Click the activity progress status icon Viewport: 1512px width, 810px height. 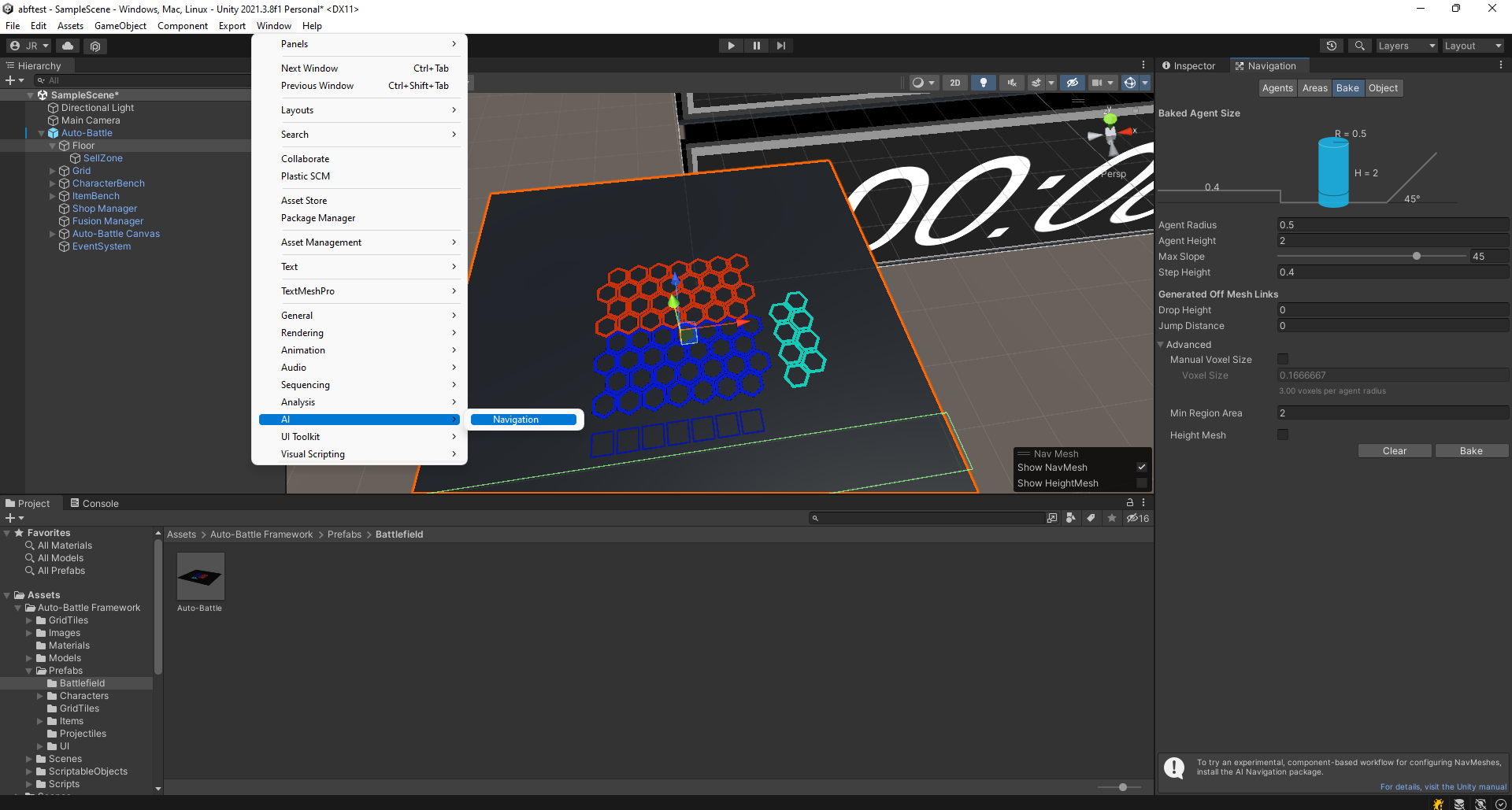pos(1501,804)
